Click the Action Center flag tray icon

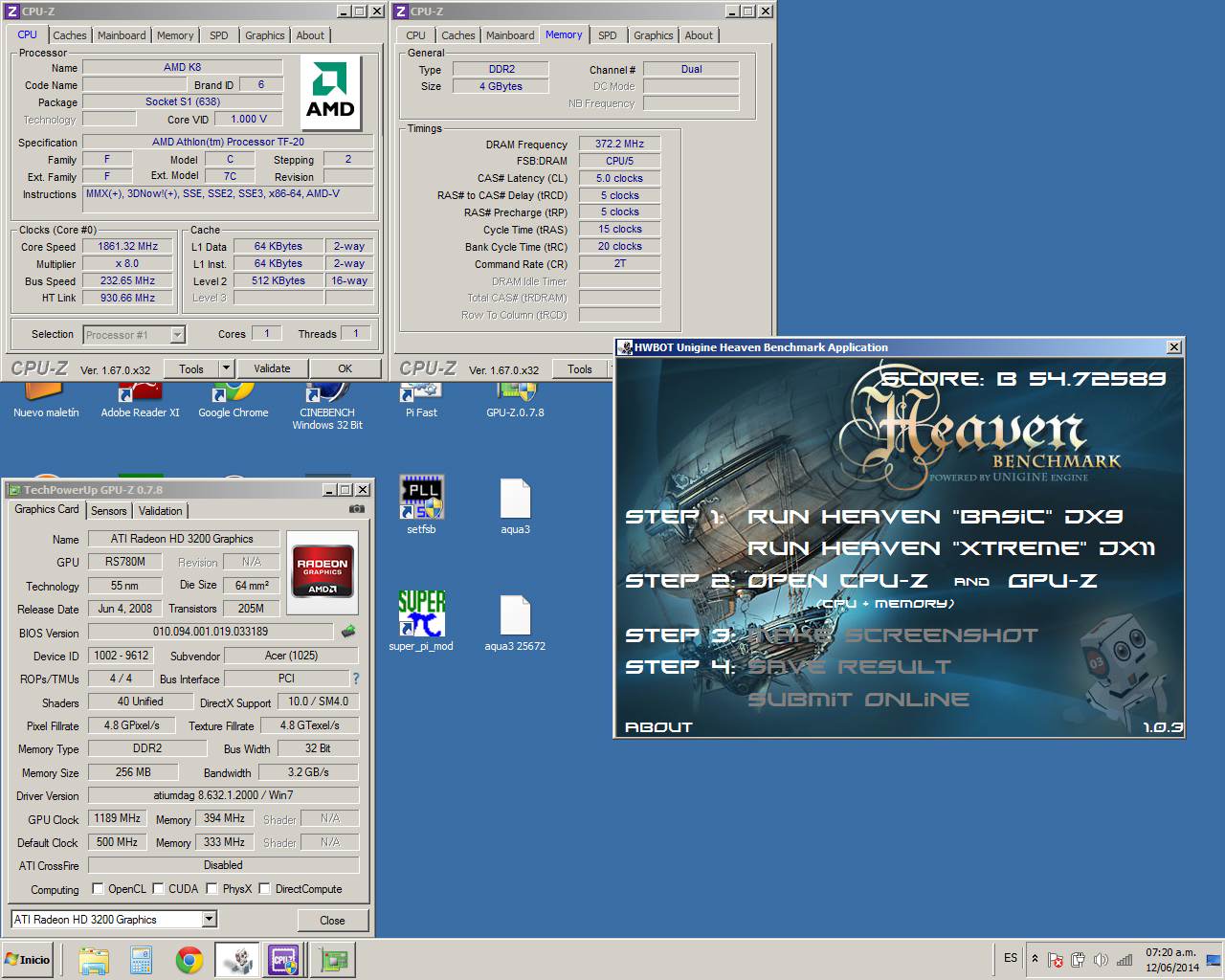pos(1055,960)
